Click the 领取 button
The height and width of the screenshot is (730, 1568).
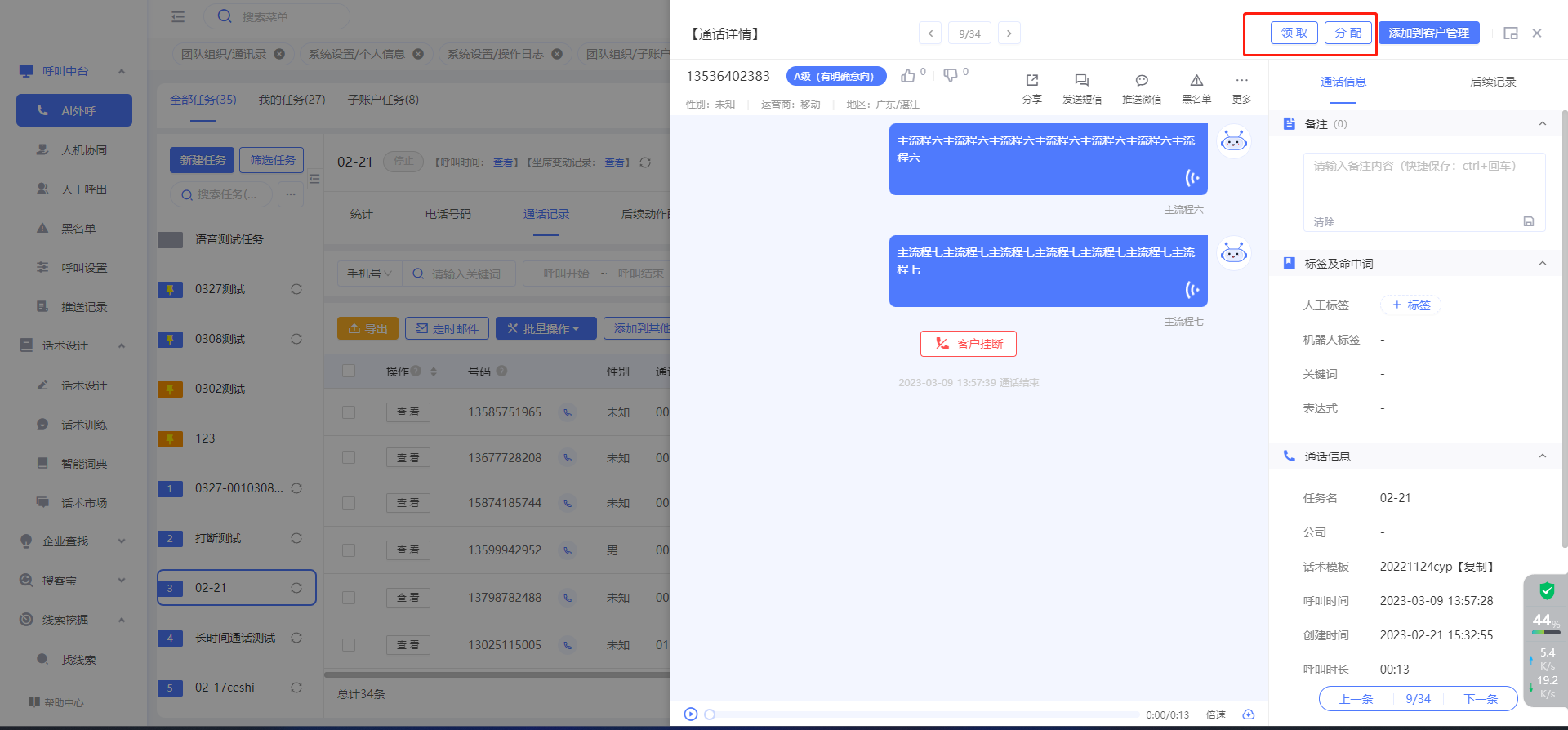1294,33
